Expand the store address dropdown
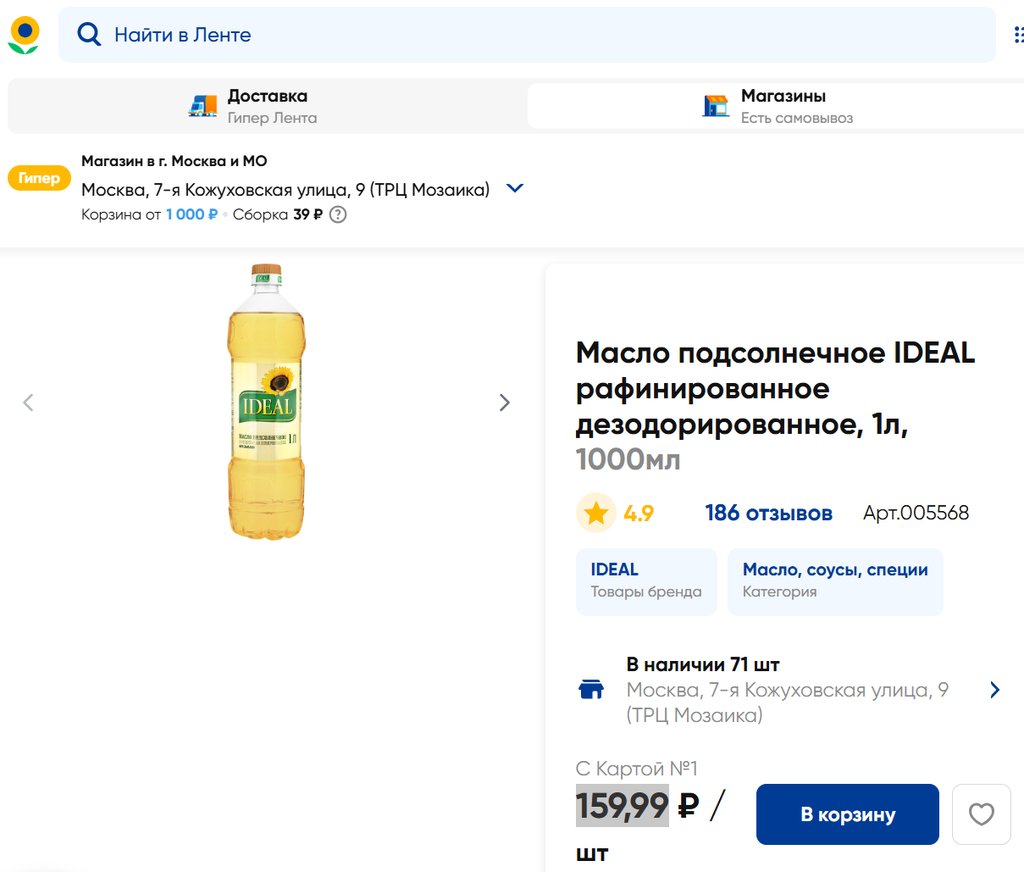Viewport: 1024px width, 872px height. [515, 188]
